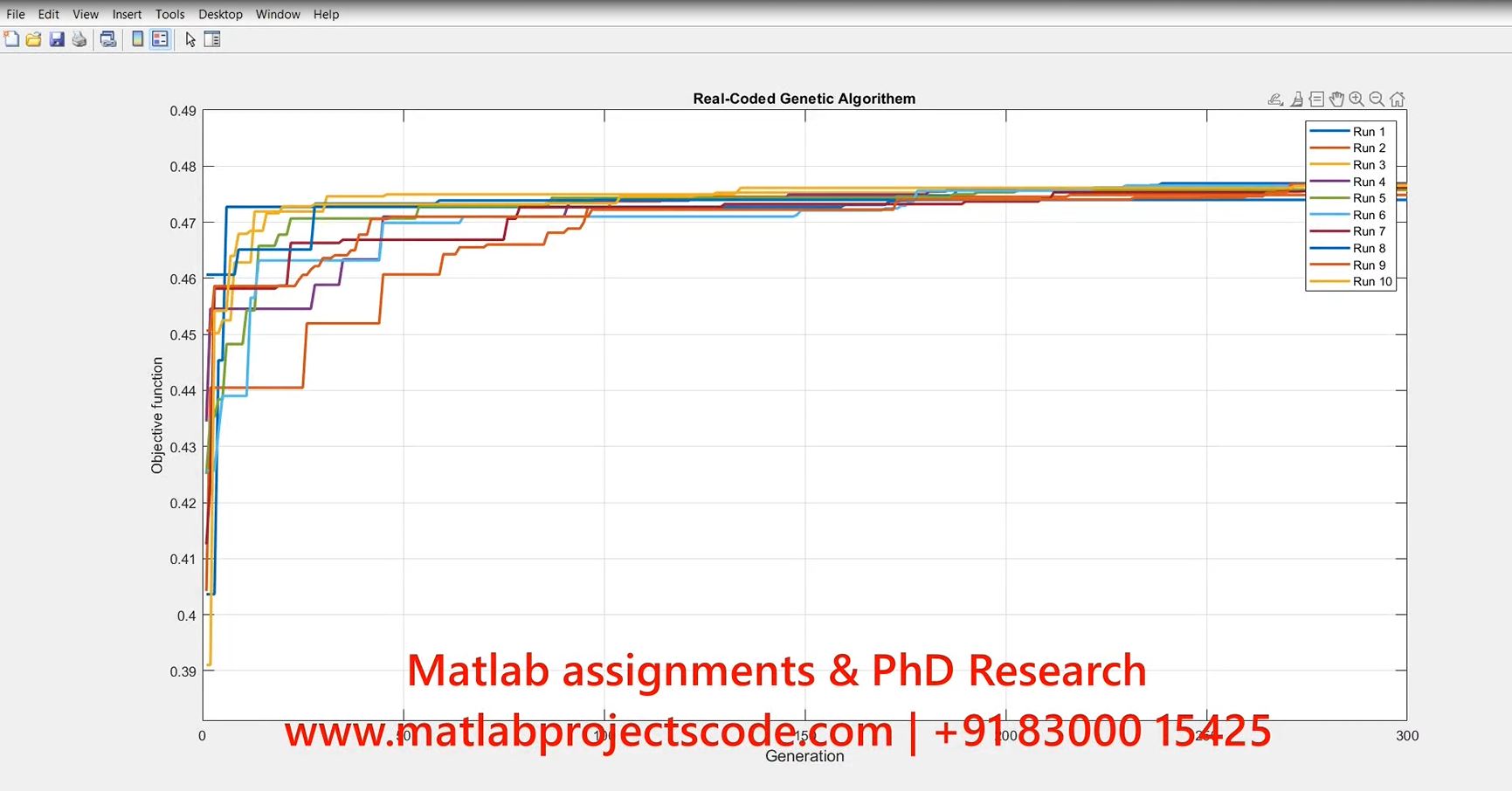Open the Tools menu

170,14
